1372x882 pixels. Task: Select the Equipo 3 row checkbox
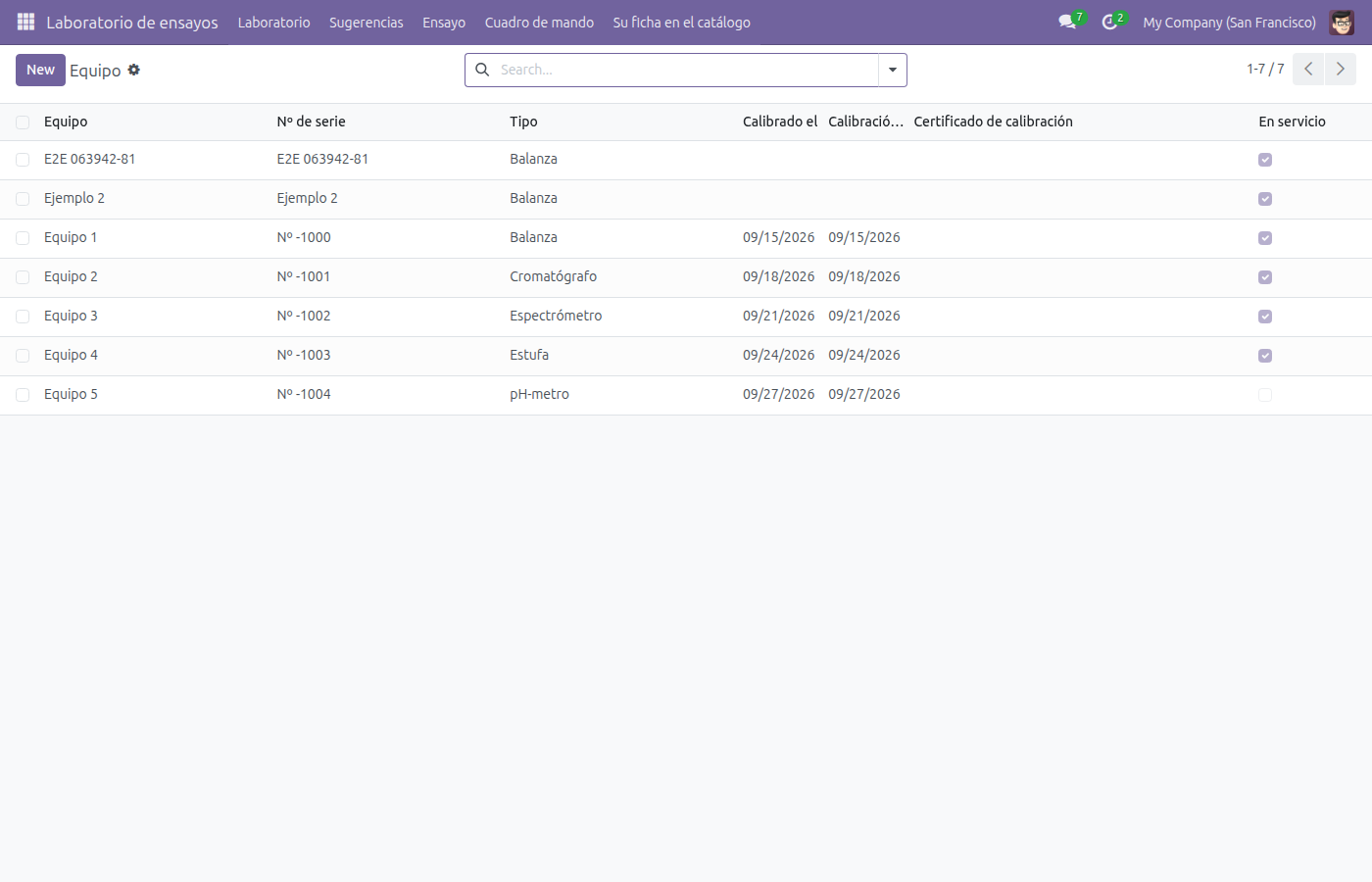(23, 317)
